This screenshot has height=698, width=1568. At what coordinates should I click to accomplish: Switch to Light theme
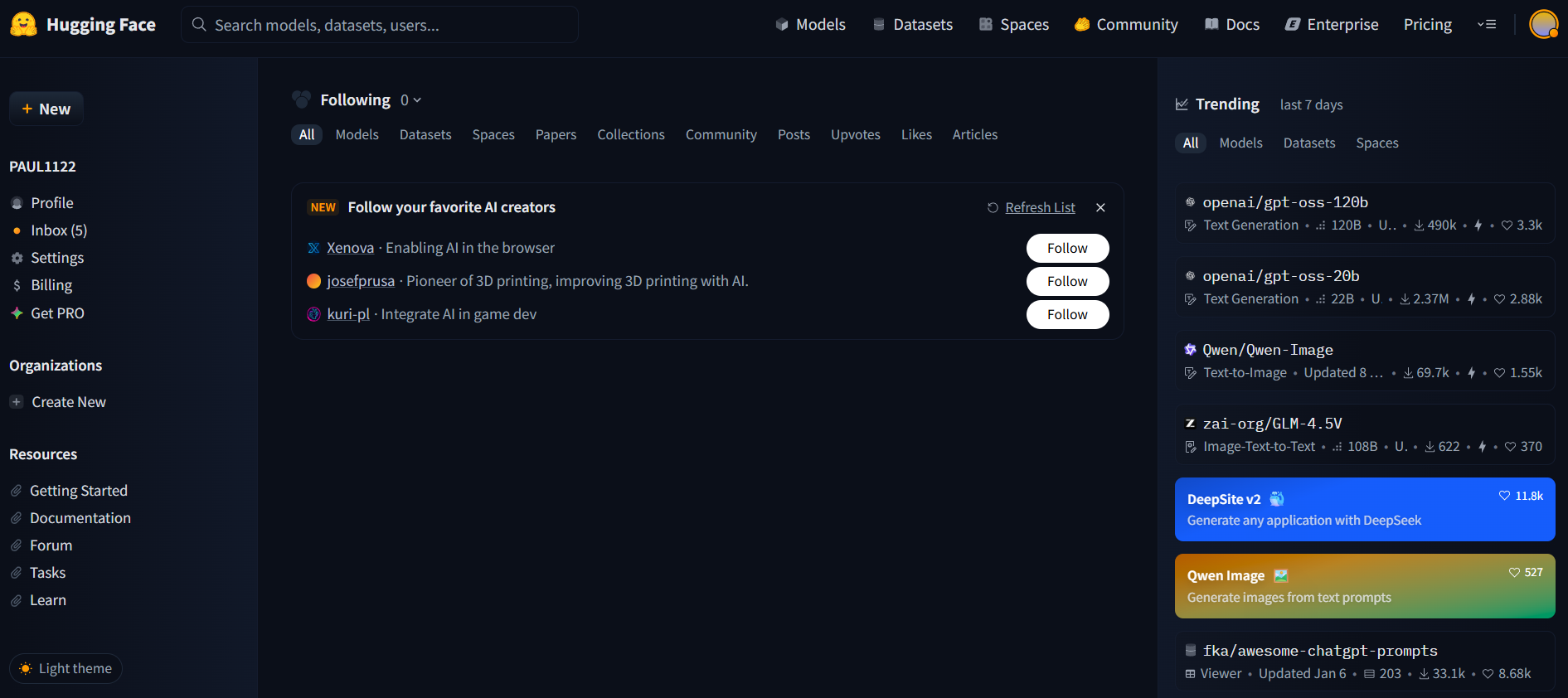pos(66,668)
